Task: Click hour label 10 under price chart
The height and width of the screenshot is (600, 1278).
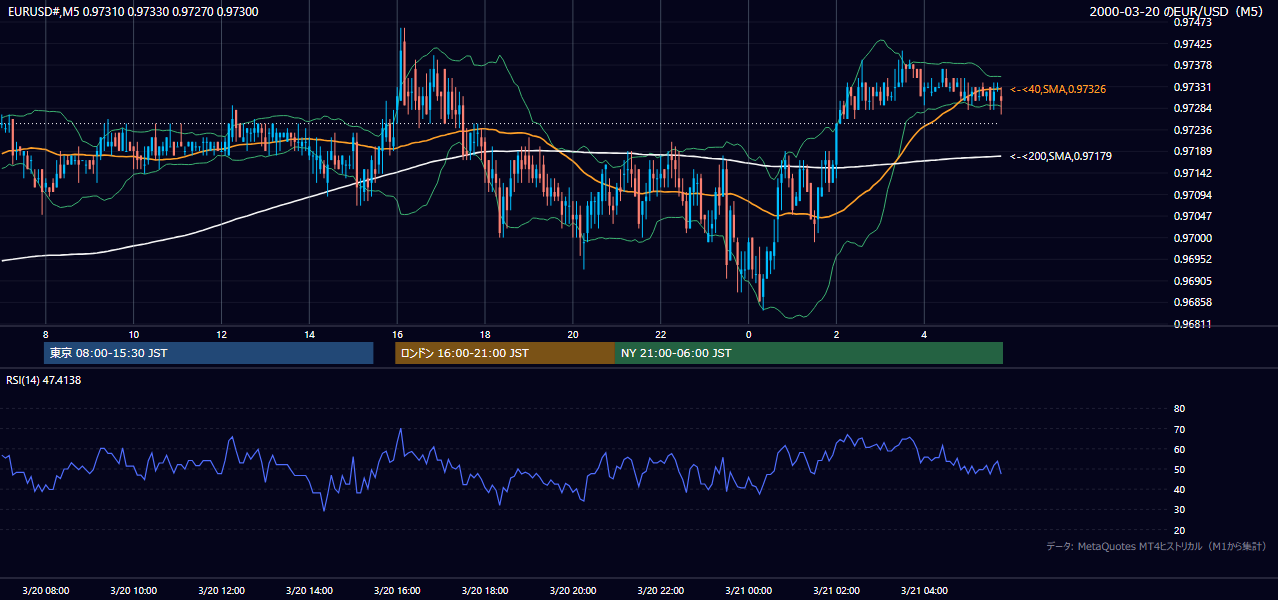Action: pyautogui.click(x=133, y=334)
